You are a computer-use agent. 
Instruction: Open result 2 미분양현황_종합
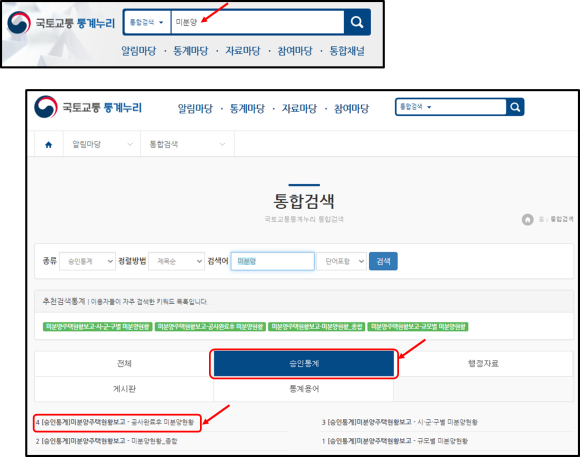[107, 441]
